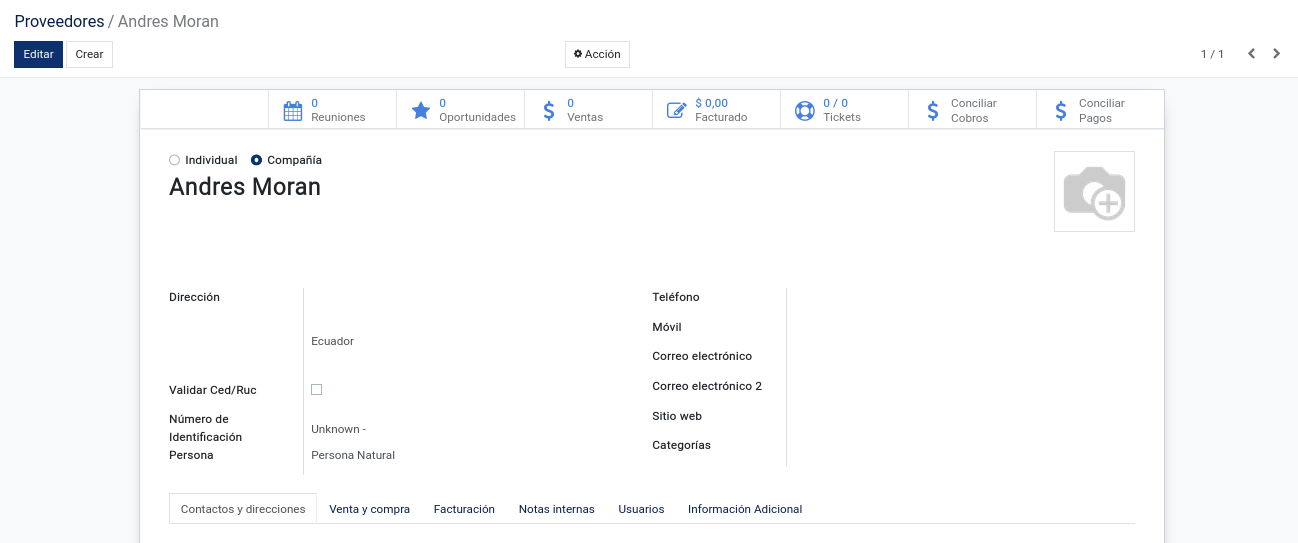Click the Ventas dollar sign icon
Viewport: 1298px width, 543px height.
click(x=549, y=110)
